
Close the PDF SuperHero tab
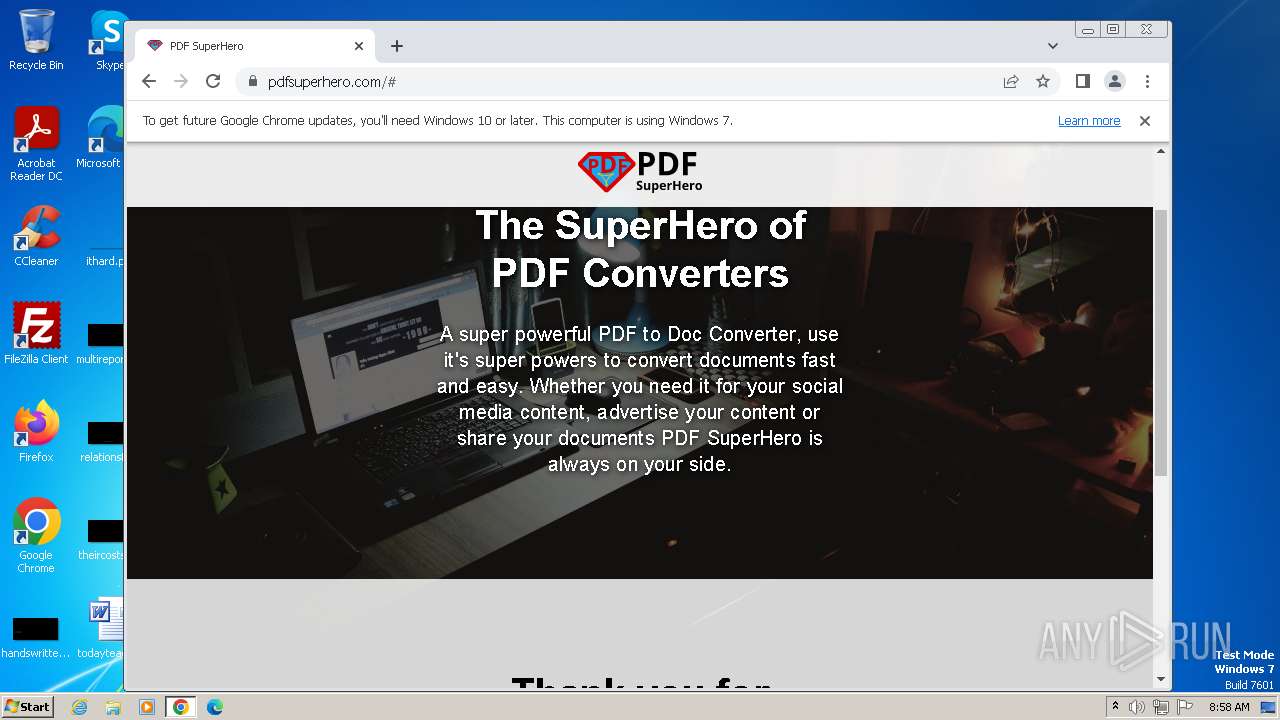tap(359, 46)
